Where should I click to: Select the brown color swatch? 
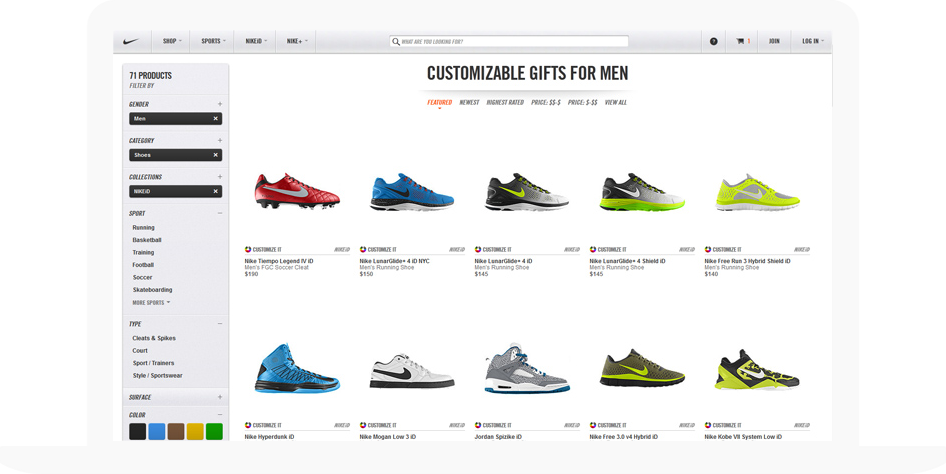pos(176,431)
